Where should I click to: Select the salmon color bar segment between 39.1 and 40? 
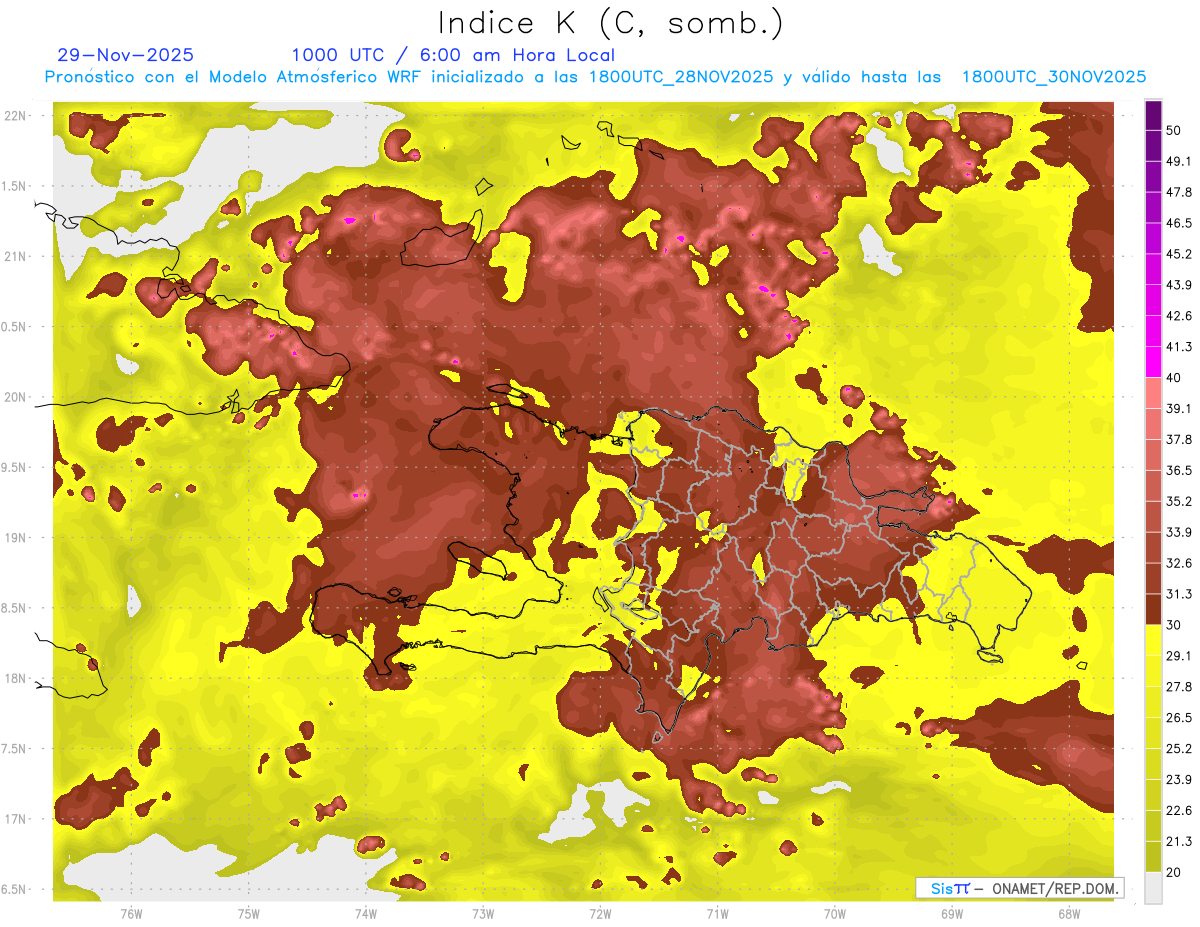[x=1153, y=392]
